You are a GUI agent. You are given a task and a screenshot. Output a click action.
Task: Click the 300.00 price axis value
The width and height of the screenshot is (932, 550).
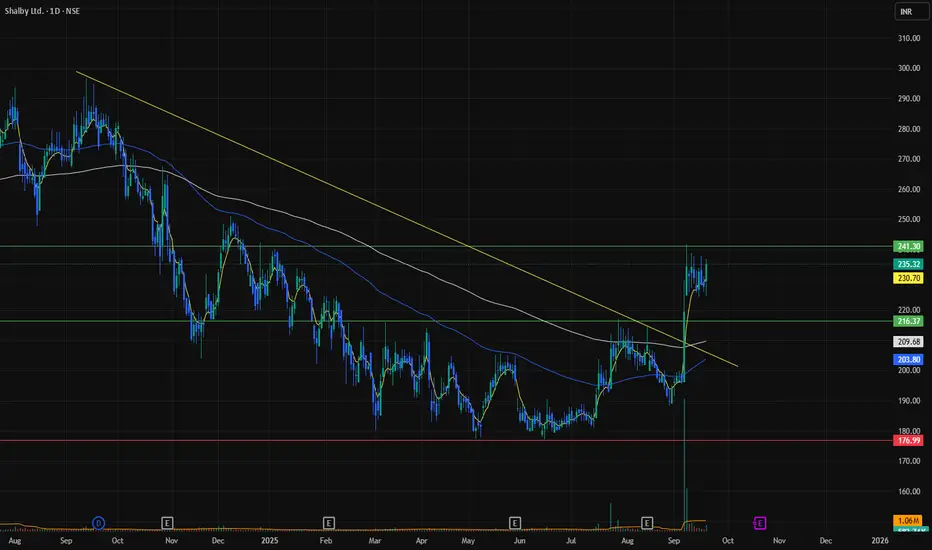(x=909, y=68)
